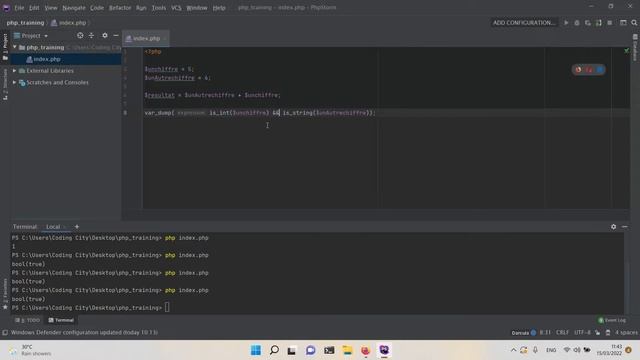640x360 pixels.
Task: Open the View menu
Action: coord(51,8)
